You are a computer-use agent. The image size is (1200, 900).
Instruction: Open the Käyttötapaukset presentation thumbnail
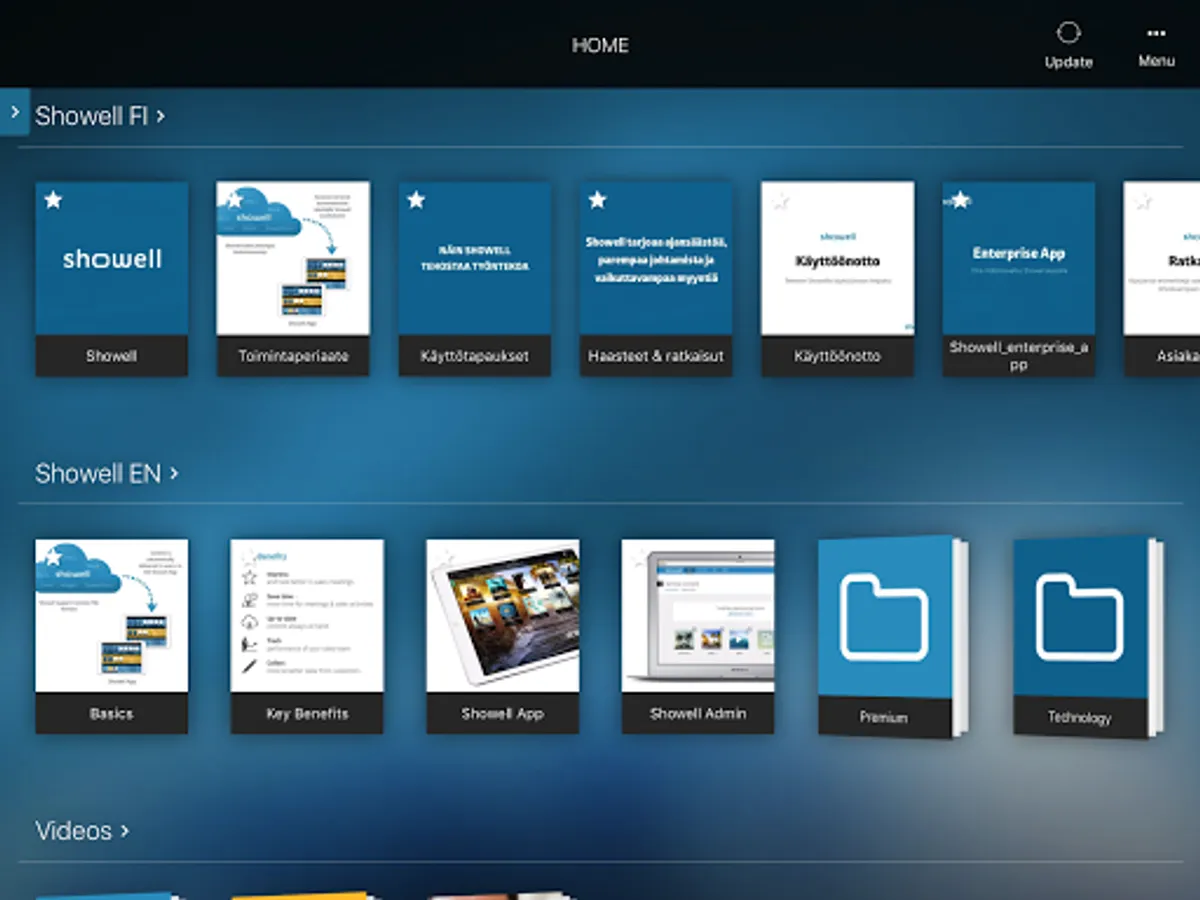(x=474, y=258)
